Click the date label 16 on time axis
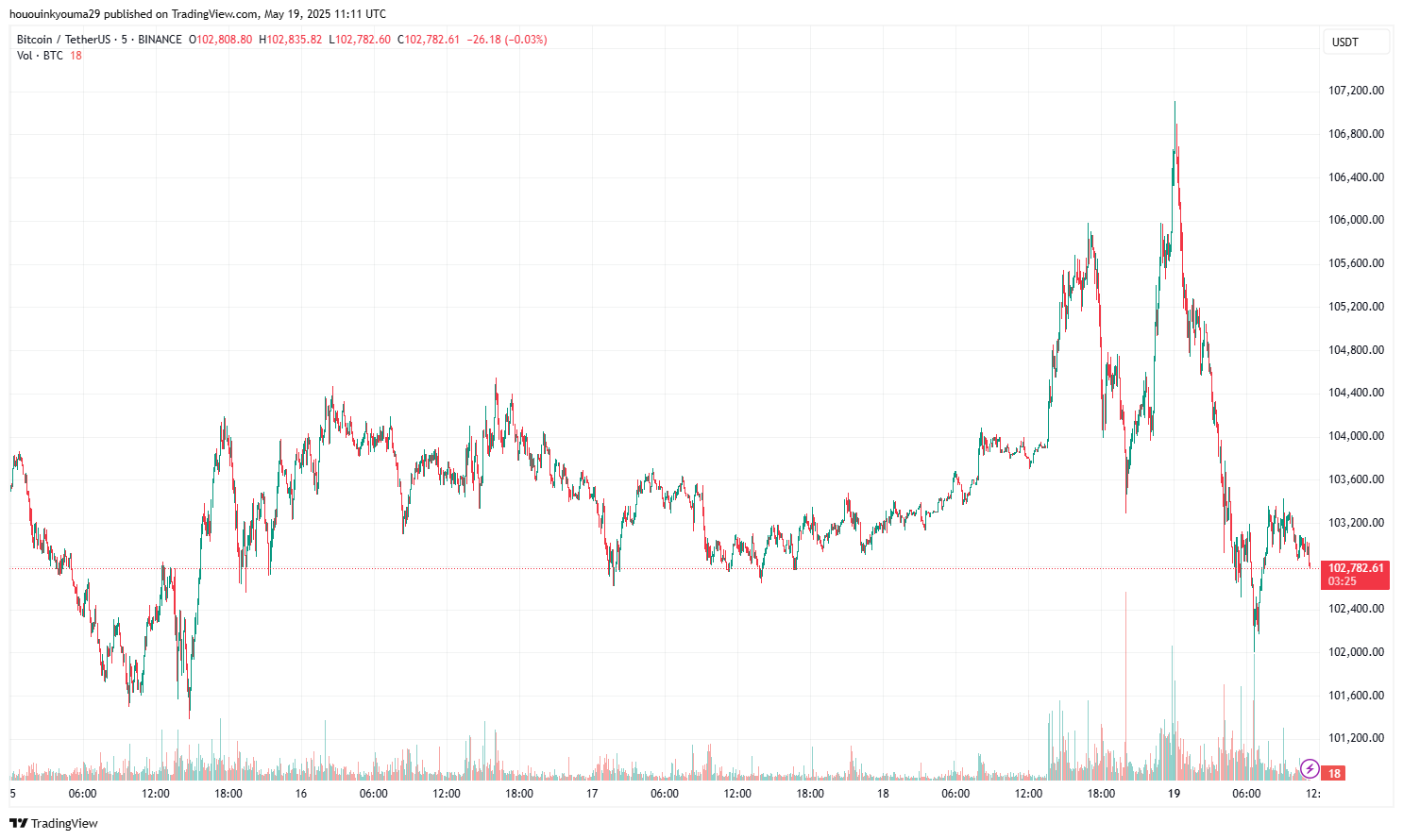Image resolution: width=1403 pixels, height=840 pixels. pos(301,794)
